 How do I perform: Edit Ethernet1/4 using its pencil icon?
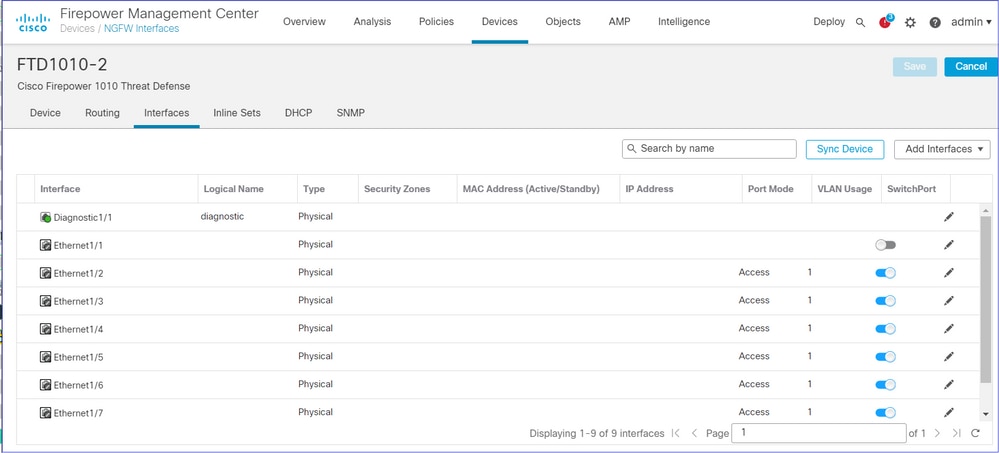(x=949, y=329)
